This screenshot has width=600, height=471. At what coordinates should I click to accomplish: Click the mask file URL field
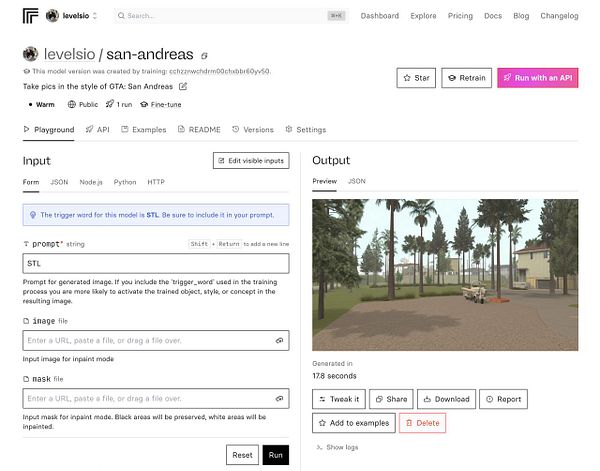tap(156, 399)
